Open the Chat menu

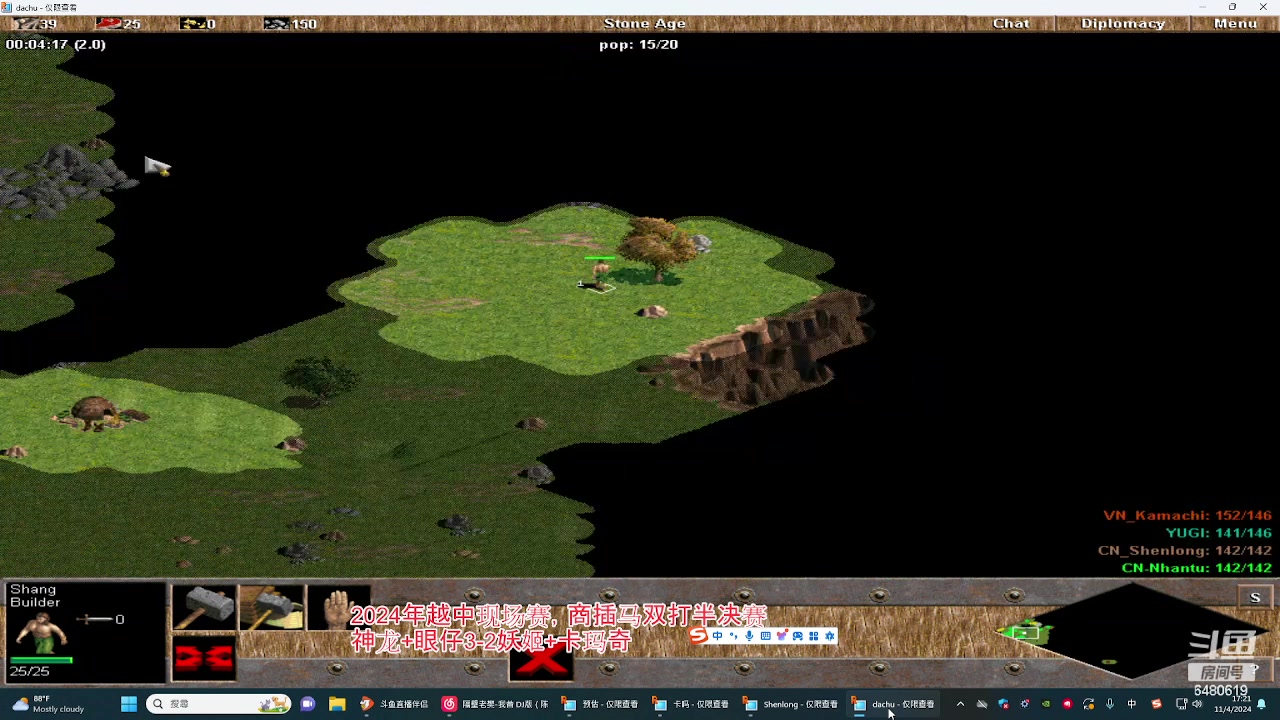1010,23
